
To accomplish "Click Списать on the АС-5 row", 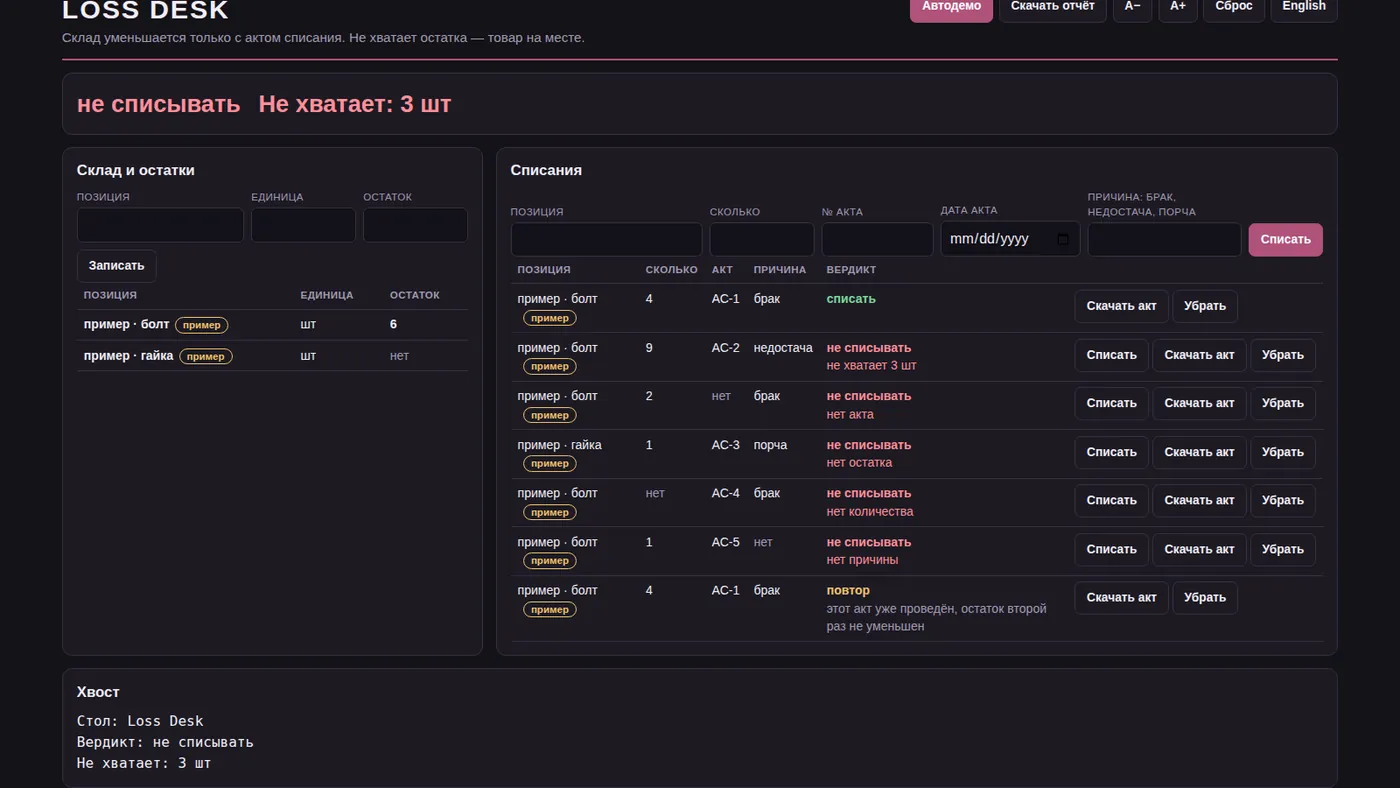I will click(1111, 549).
